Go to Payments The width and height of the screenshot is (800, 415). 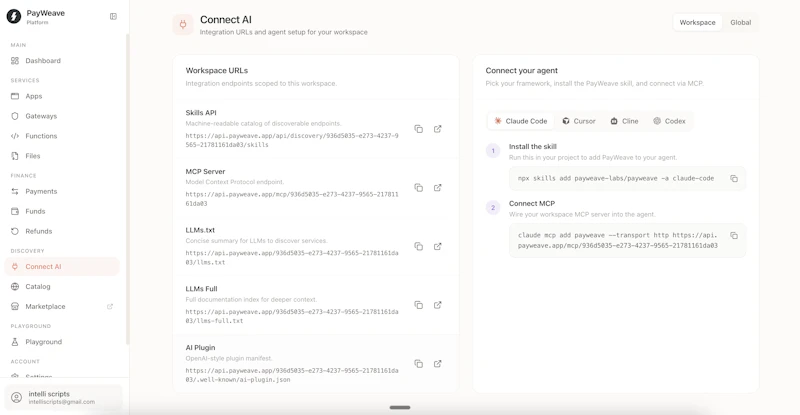62,191
